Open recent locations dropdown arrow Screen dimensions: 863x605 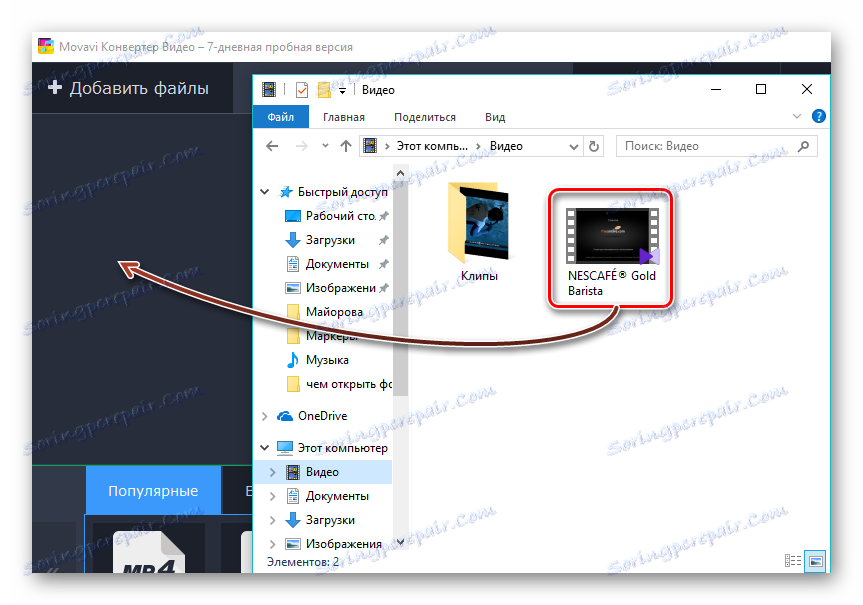325,146
